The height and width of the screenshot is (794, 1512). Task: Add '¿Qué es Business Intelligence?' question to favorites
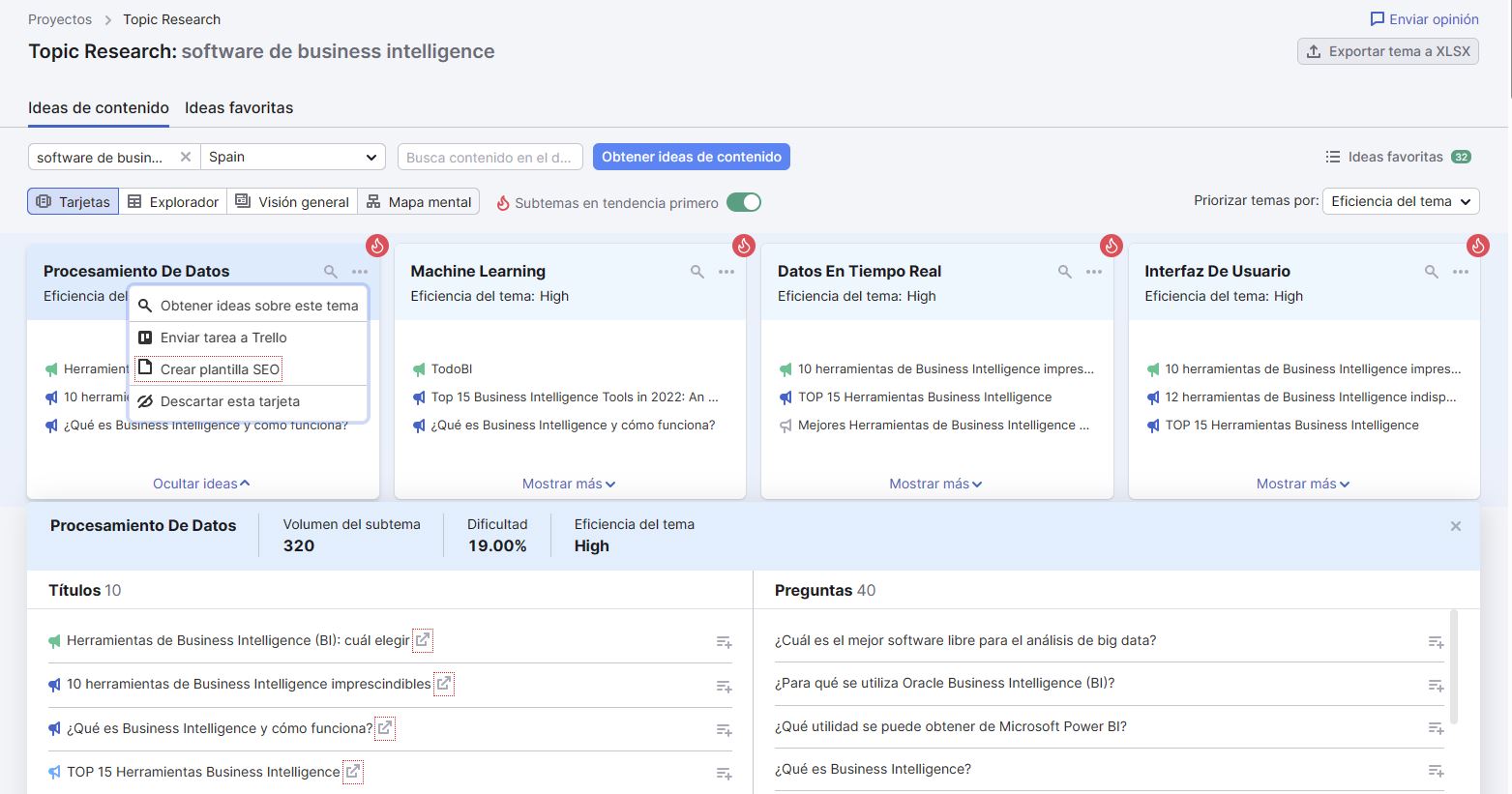coord(1436,771)
